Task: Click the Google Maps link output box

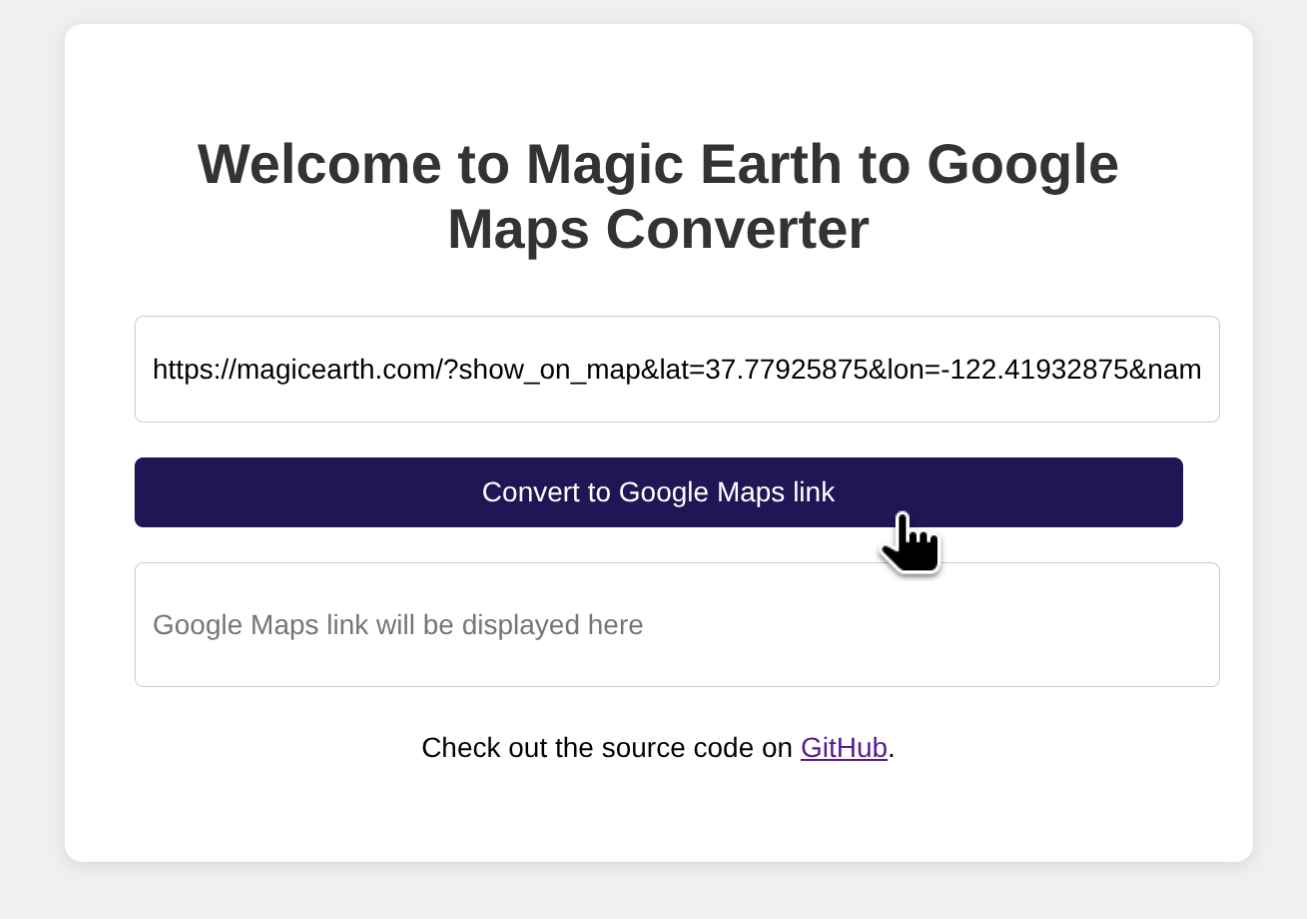Action: pos(676,624)
